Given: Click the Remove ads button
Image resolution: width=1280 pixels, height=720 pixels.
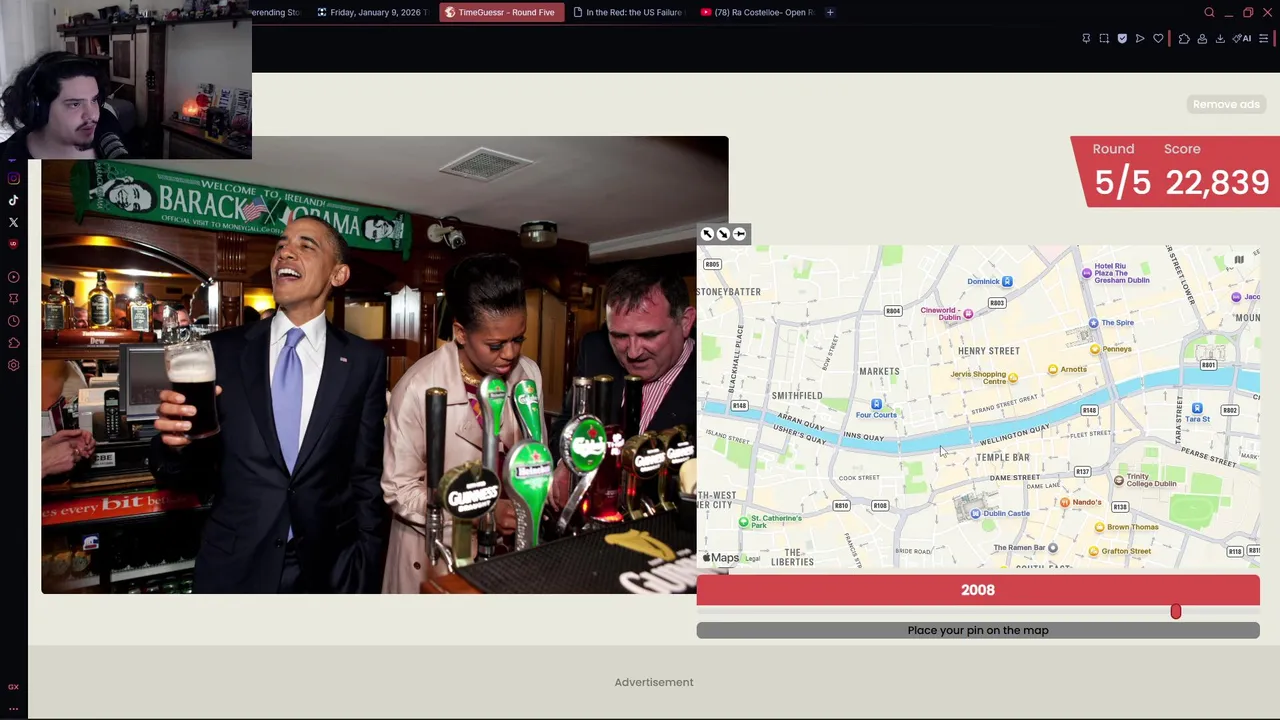Looking at the screenshot, I should click(1226, 104).
